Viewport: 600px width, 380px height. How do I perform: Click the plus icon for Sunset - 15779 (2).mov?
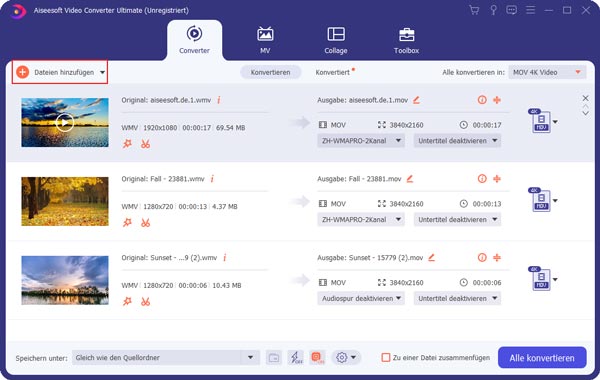point(497,258)
